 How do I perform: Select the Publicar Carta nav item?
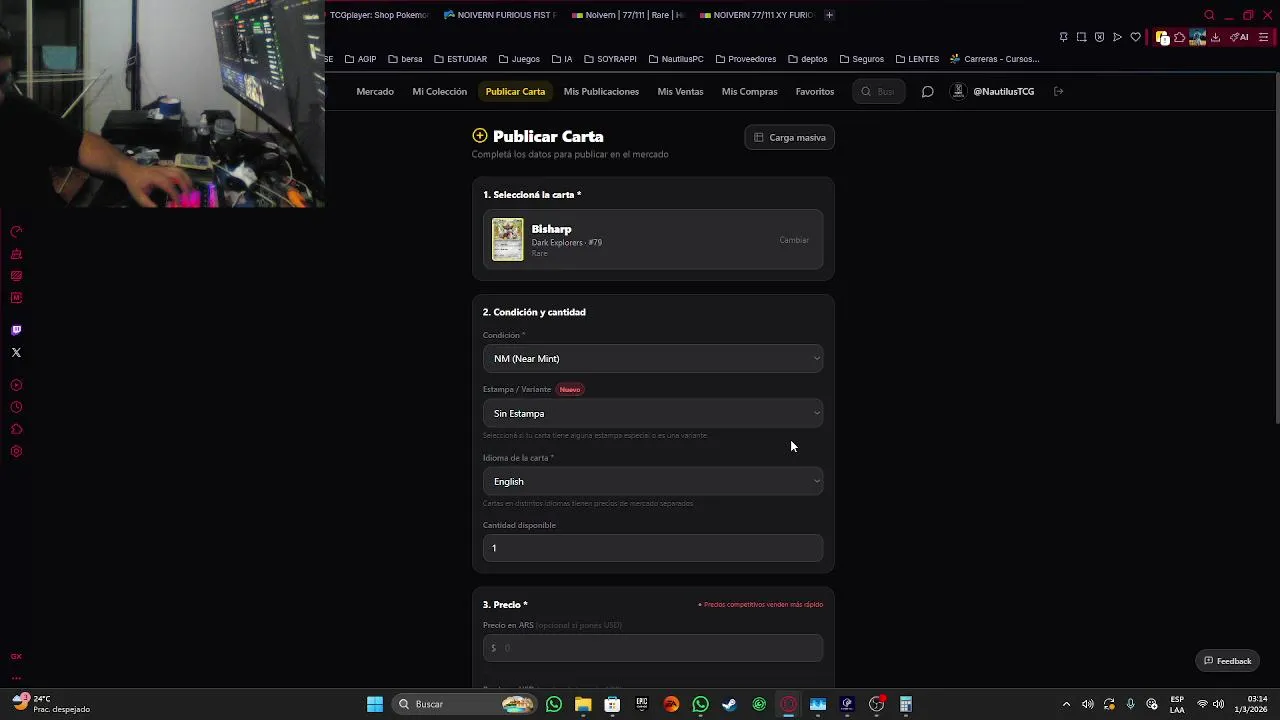pos(515,92)
